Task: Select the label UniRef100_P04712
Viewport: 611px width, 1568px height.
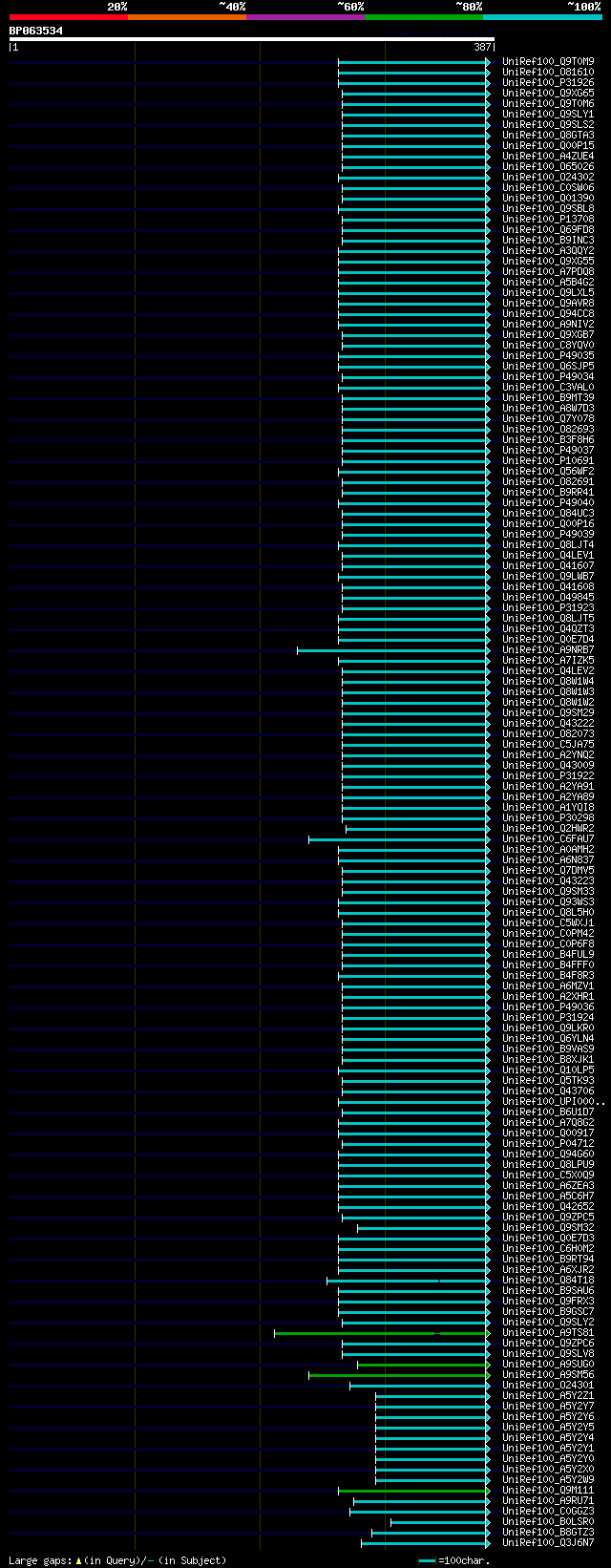Action: pyautogui.click(x=548, y=1143)
